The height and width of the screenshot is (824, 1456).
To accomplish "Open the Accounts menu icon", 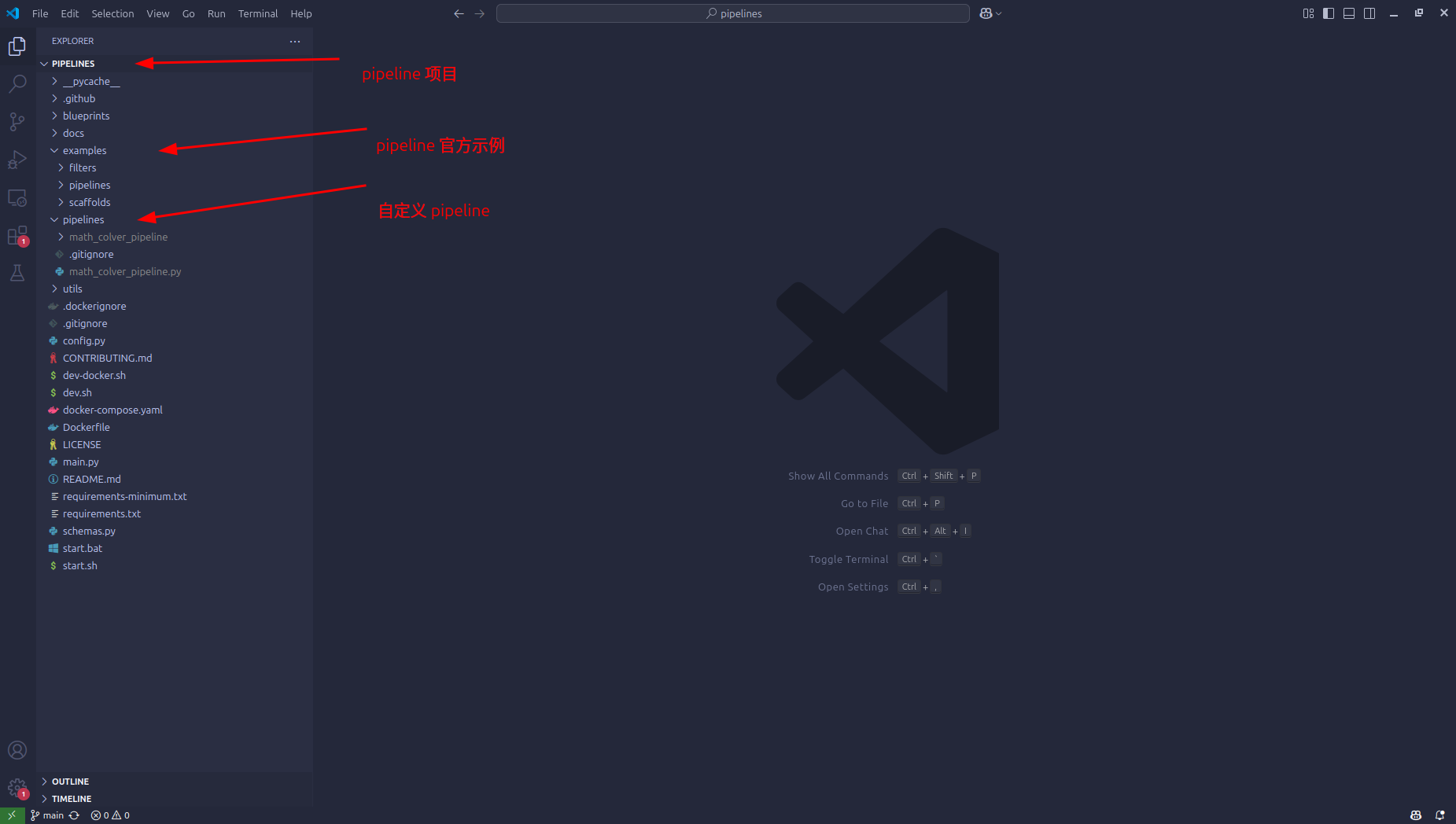I will coord(17,750).
